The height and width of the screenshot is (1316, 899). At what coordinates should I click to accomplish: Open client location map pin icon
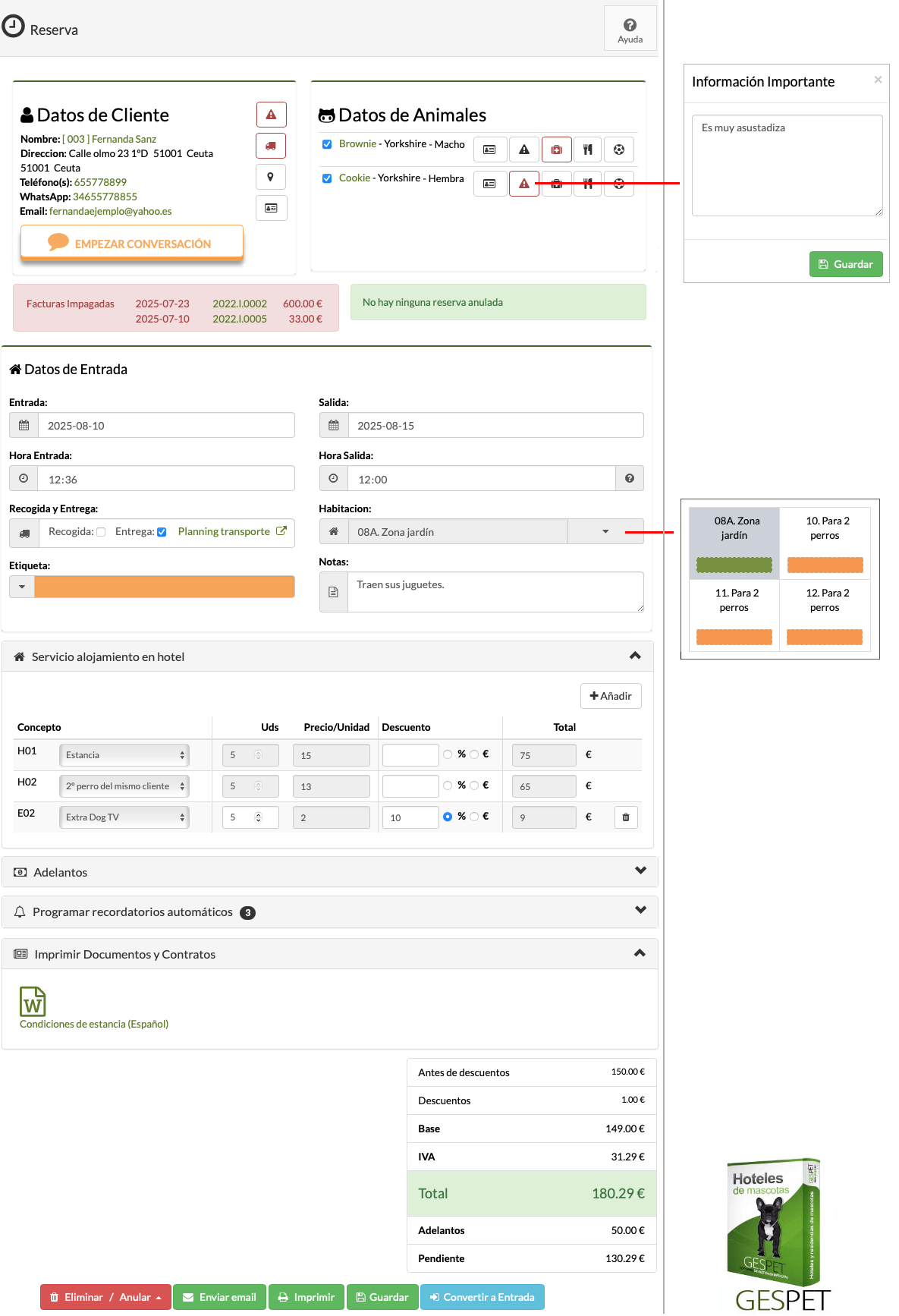(x=271, y=177)
